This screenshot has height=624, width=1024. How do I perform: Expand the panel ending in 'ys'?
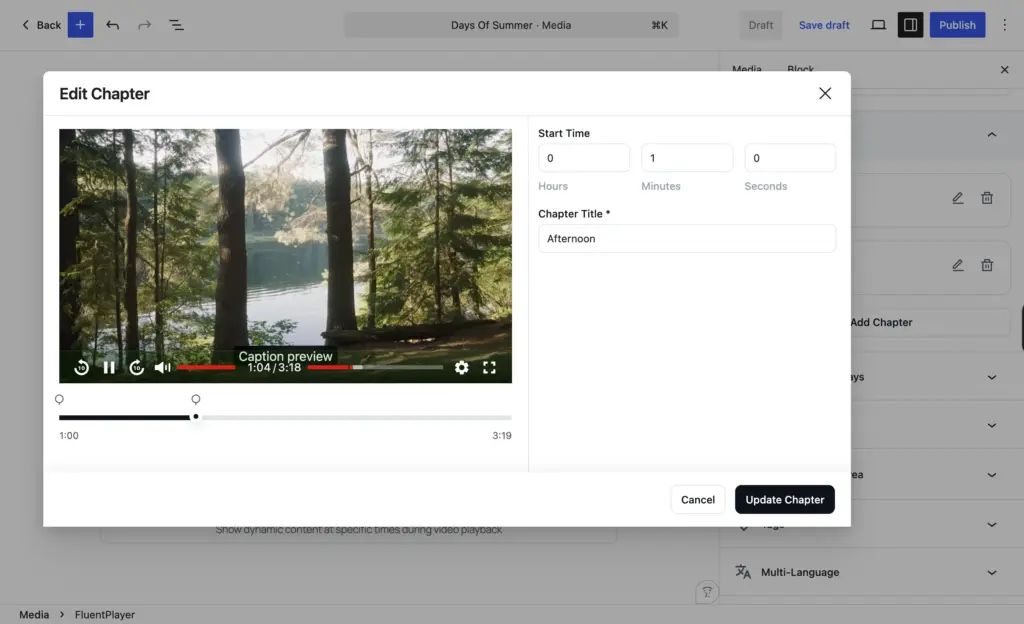pyautogui.click(x=991, y=377)
